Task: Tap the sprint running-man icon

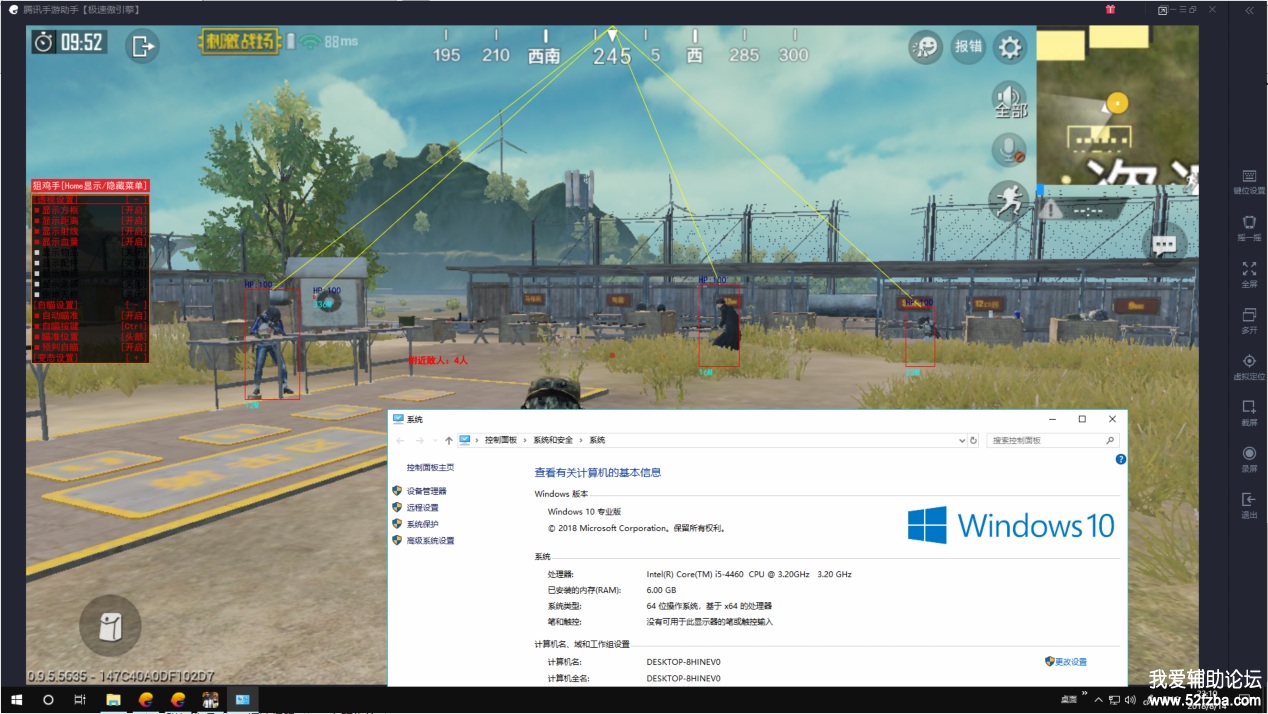Action: [x=1008, y=201]
